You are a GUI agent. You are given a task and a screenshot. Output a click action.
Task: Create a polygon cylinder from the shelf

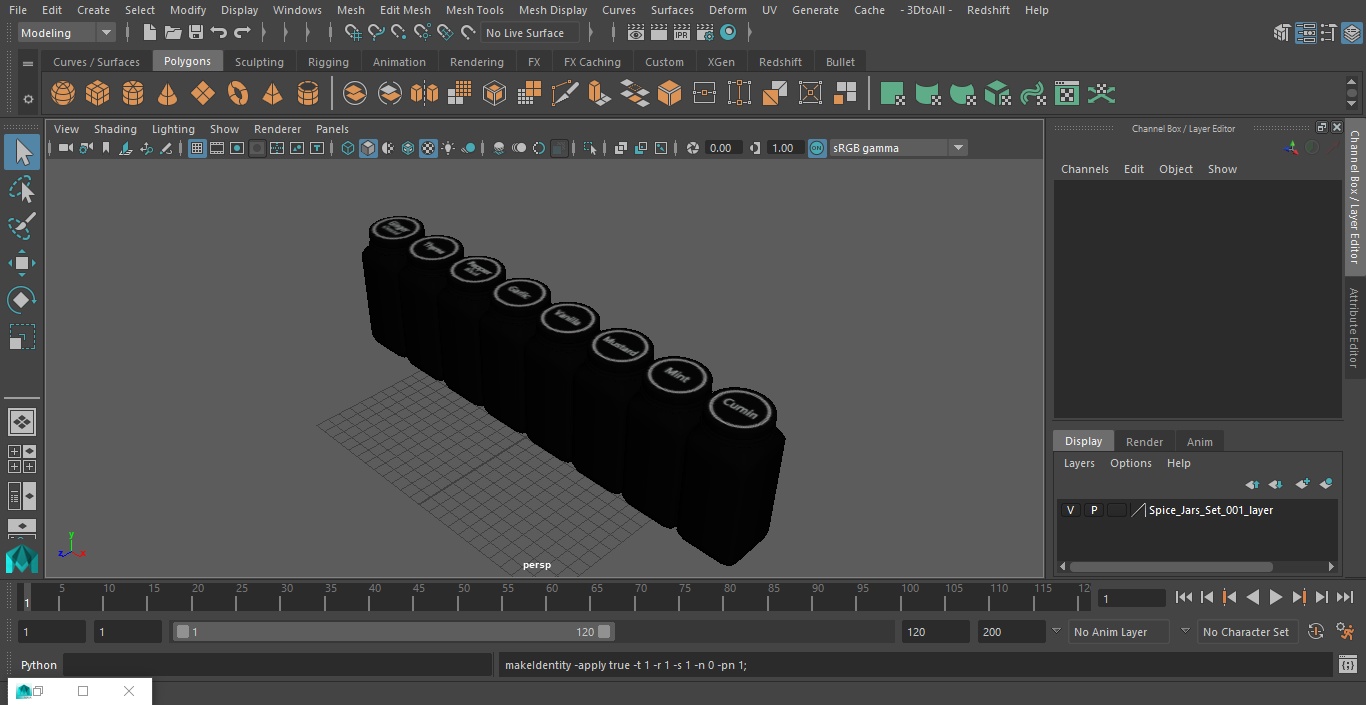click(133, 94)
